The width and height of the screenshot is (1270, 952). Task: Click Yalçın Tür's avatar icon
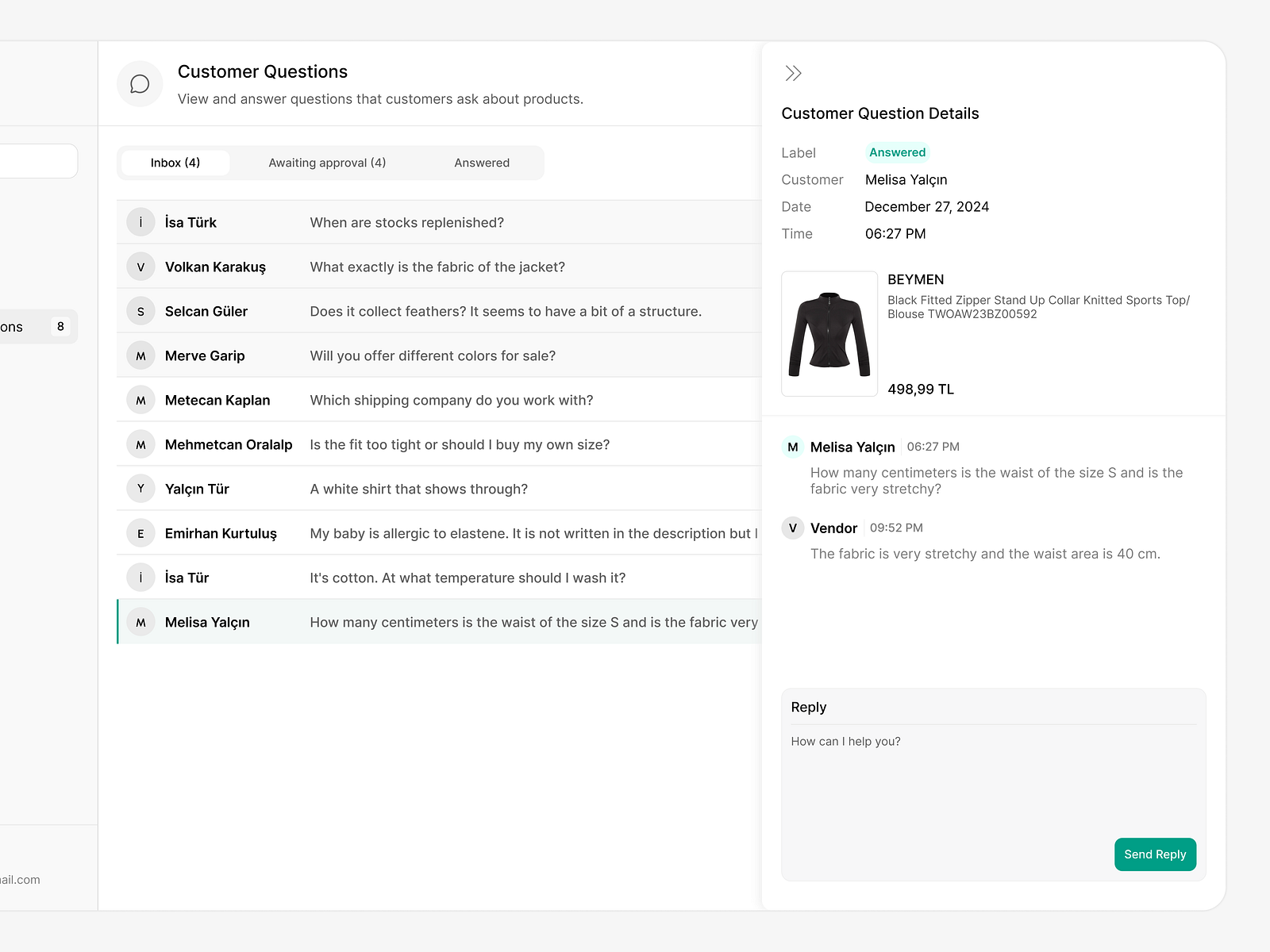pos(140,489)
